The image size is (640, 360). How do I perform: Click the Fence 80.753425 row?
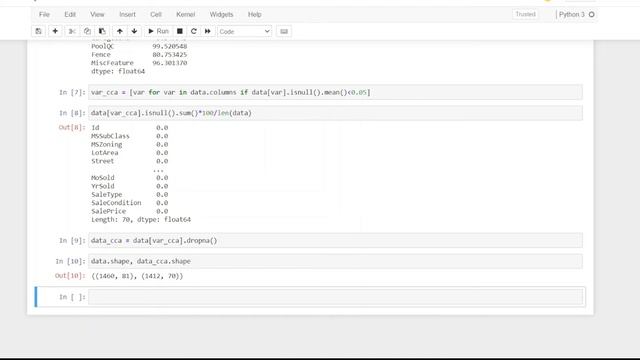click(x=139, y=55)
